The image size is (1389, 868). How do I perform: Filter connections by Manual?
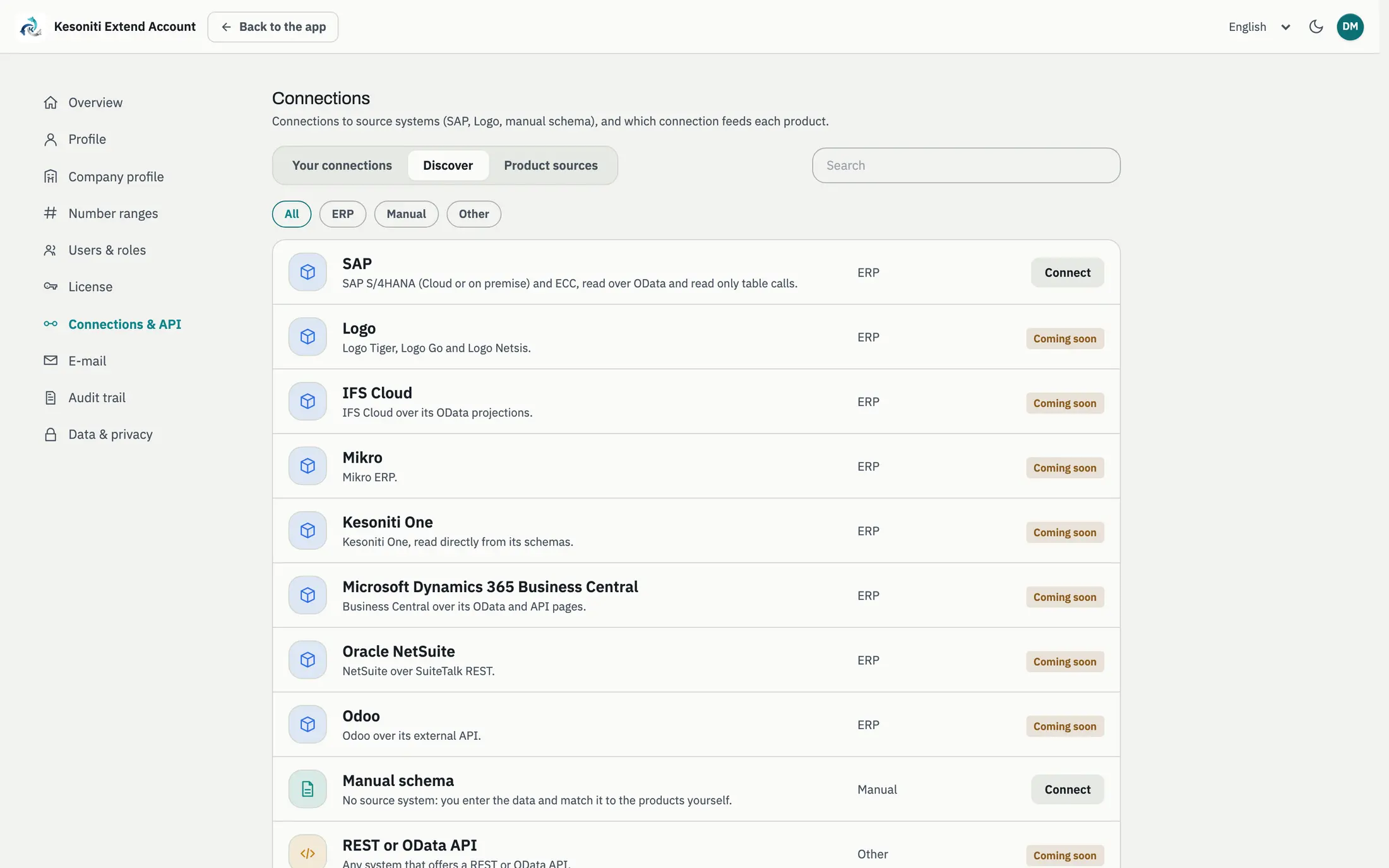406,214
